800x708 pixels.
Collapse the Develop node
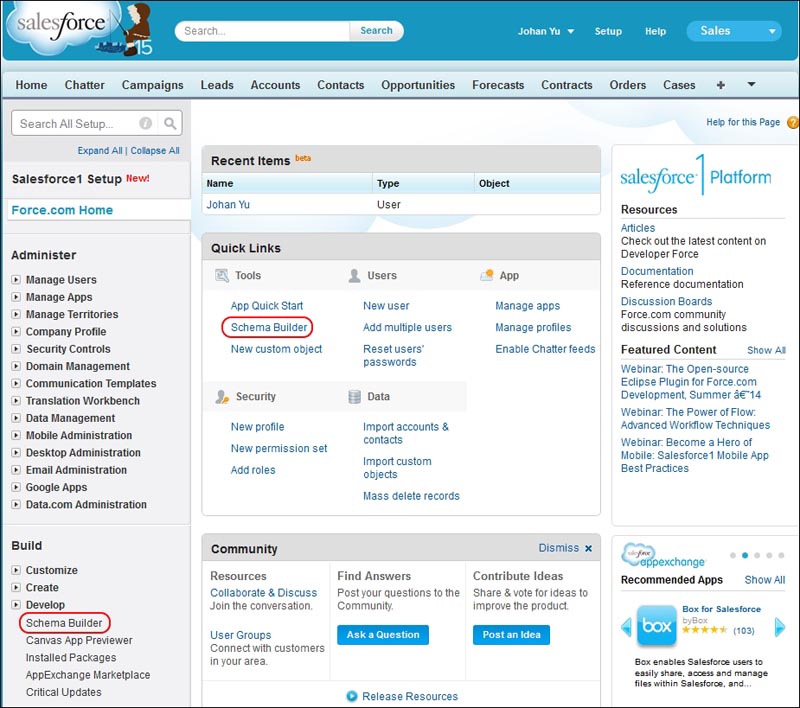(x=16, y=604)
